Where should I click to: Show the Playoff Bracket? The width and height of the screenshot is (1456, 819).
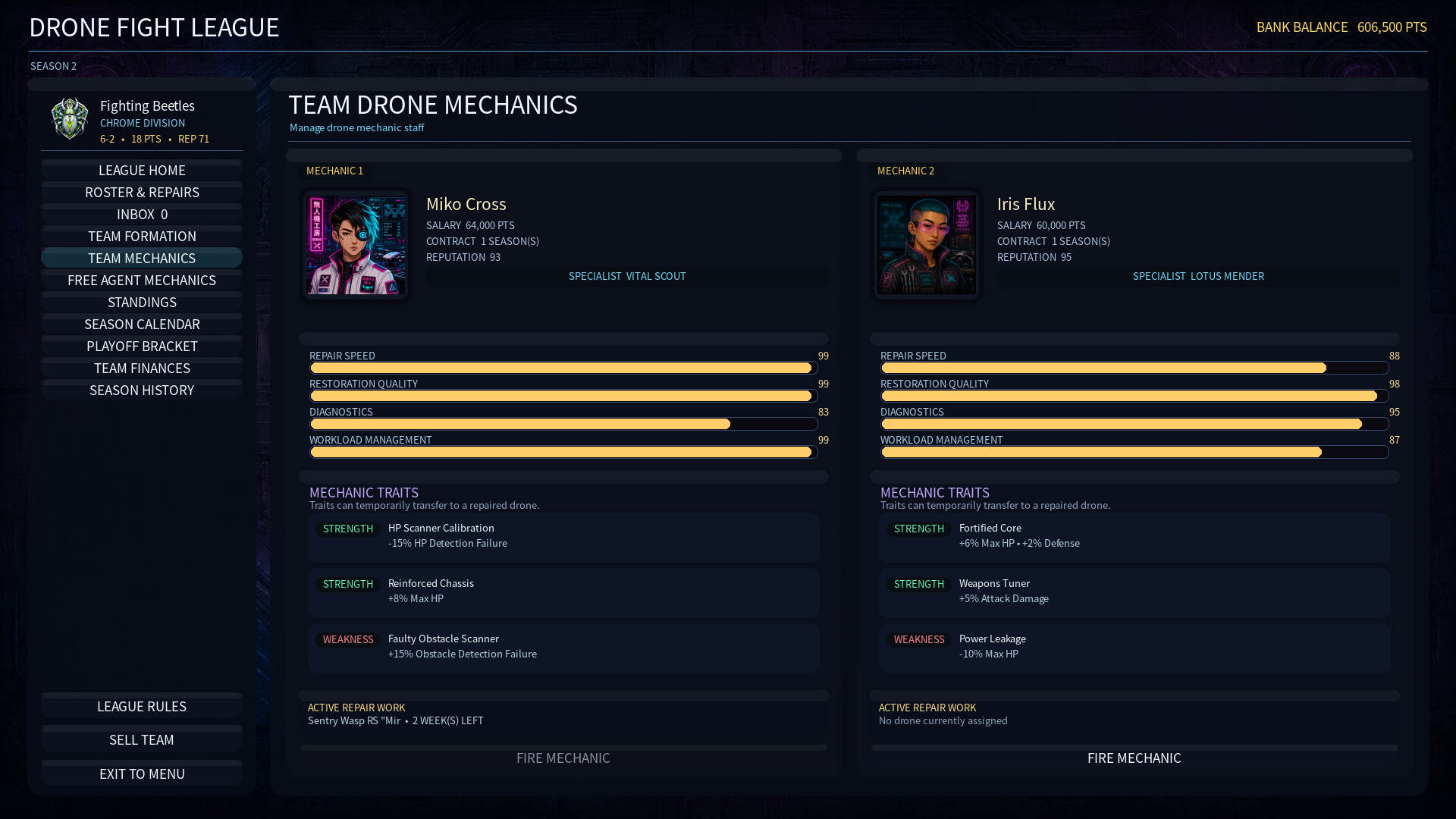tap(142, 346)
